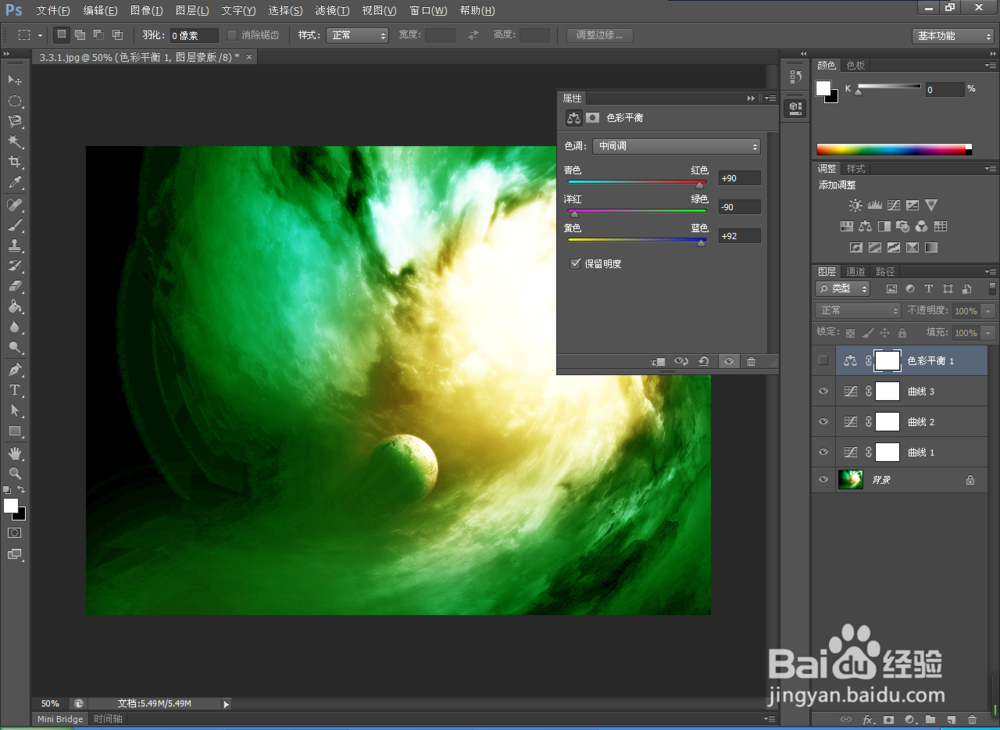Screen dimensions: 1000x730
Task: Open the Properties panel flyout menu
Action: tap(770, 98)
